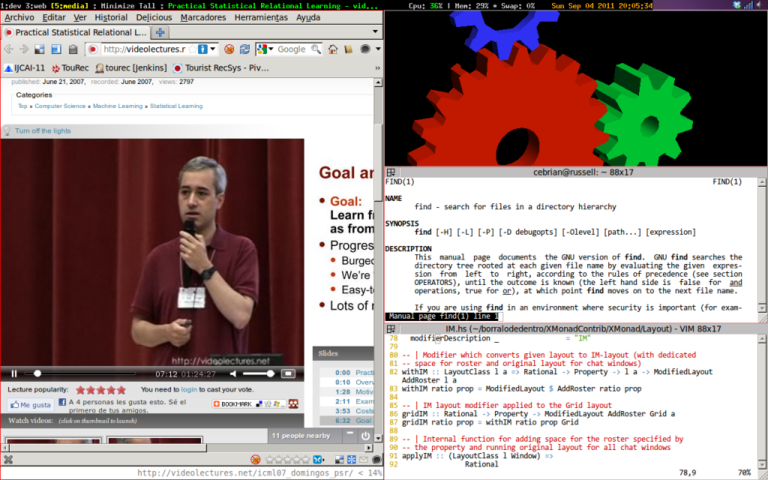Open the Marcadores menu

coord(203,17)
